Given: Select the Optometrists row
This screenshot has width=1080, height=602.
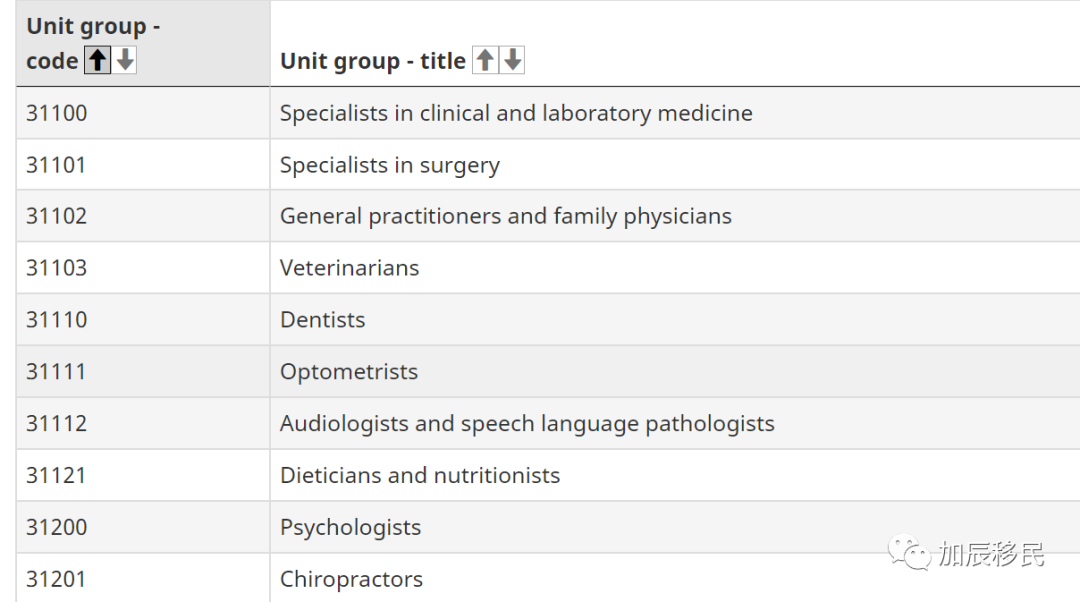Looking at the screenshot, I should click(548, 371).
